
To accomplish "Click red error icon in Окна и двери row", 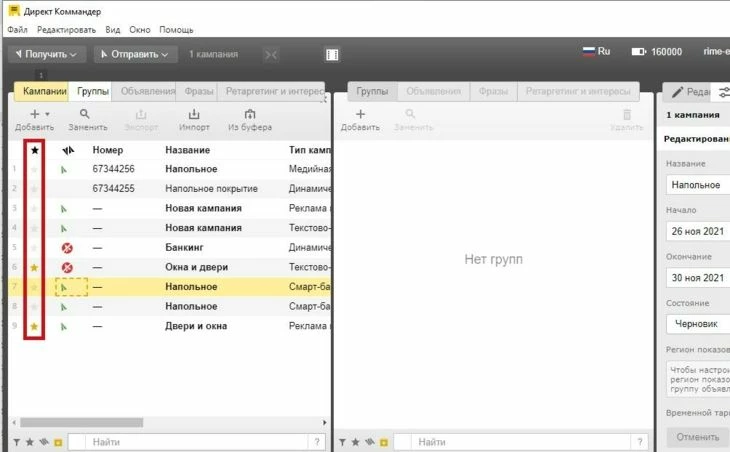I will pos(68,268).
